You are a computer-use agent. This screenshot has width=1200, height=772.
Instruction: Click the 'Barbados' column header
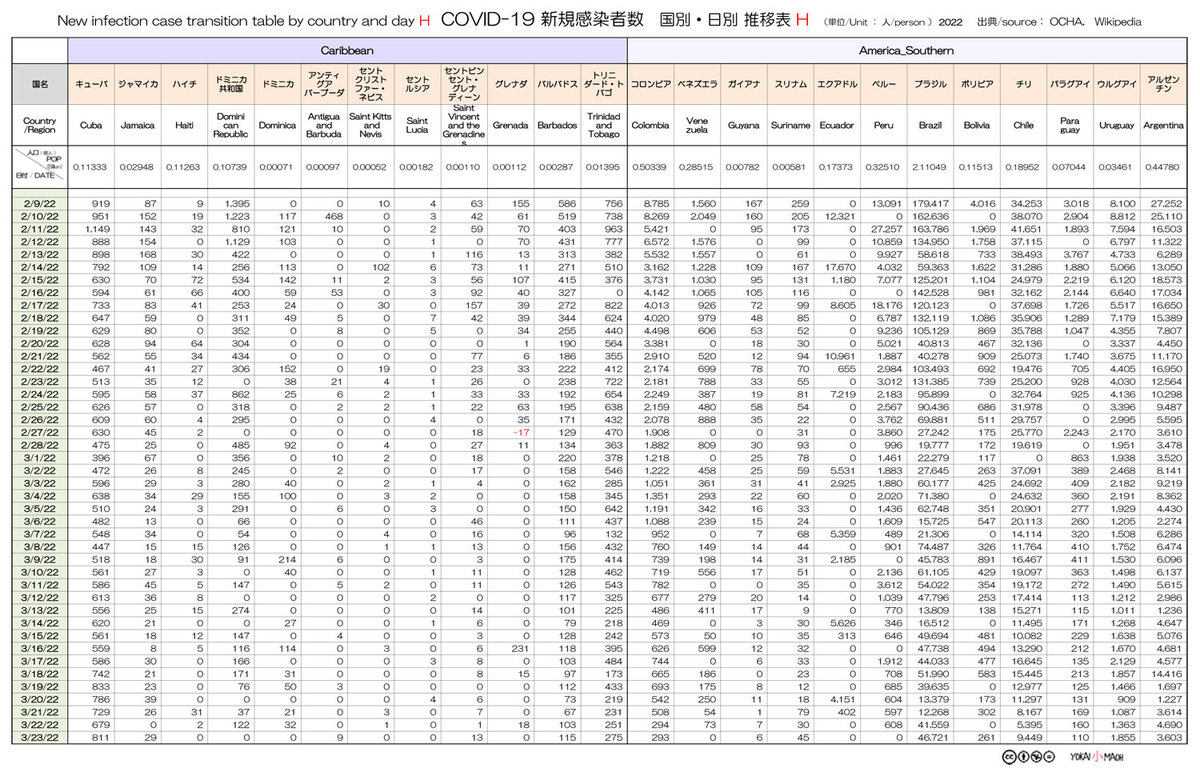[x=555, y=126]
